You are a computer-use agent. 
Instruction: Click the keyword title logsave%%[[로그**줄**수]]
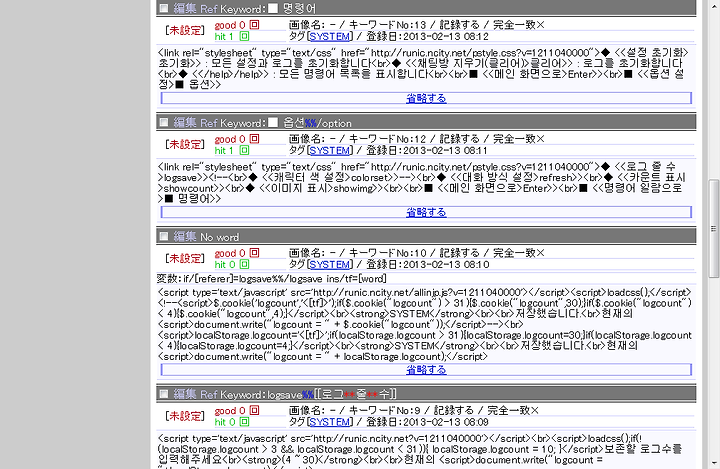[332, 394]
